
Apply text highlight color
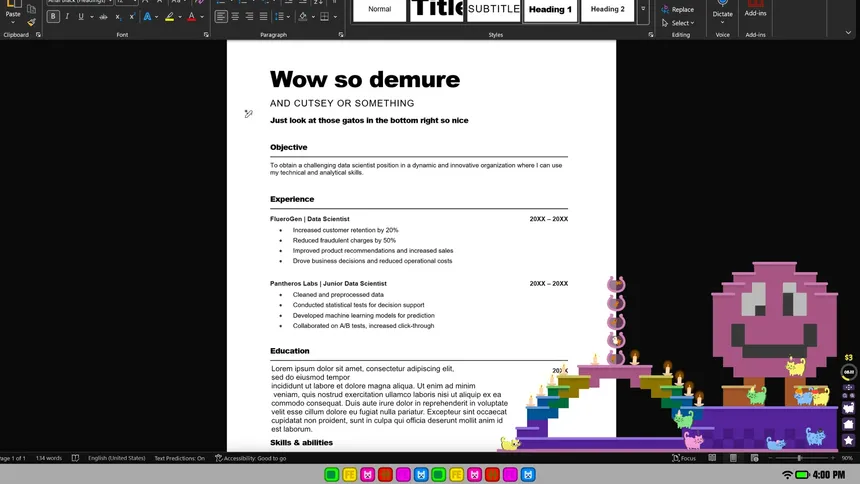point(168,17)
